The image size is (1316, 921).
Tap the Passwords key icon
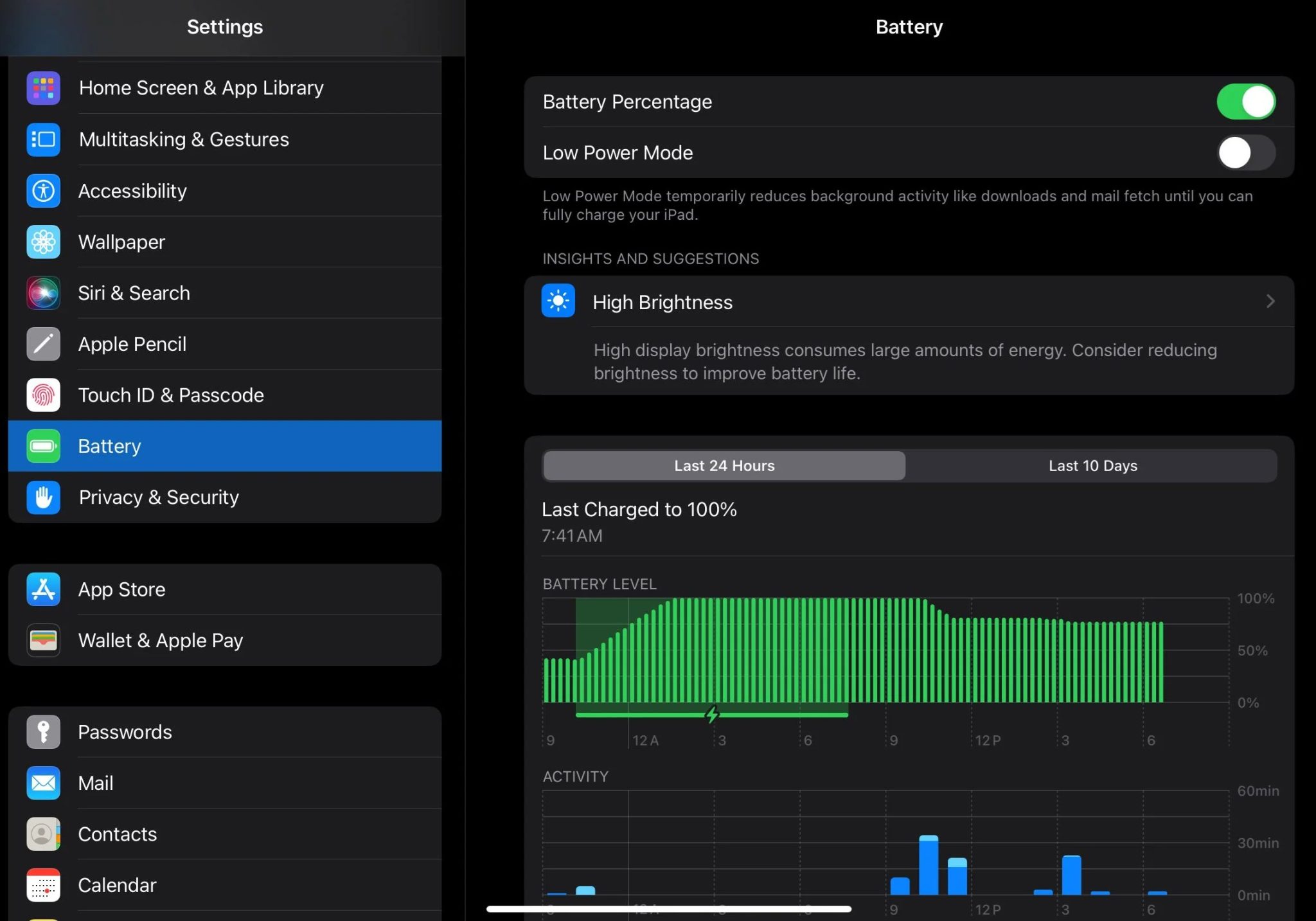(43, 732)
